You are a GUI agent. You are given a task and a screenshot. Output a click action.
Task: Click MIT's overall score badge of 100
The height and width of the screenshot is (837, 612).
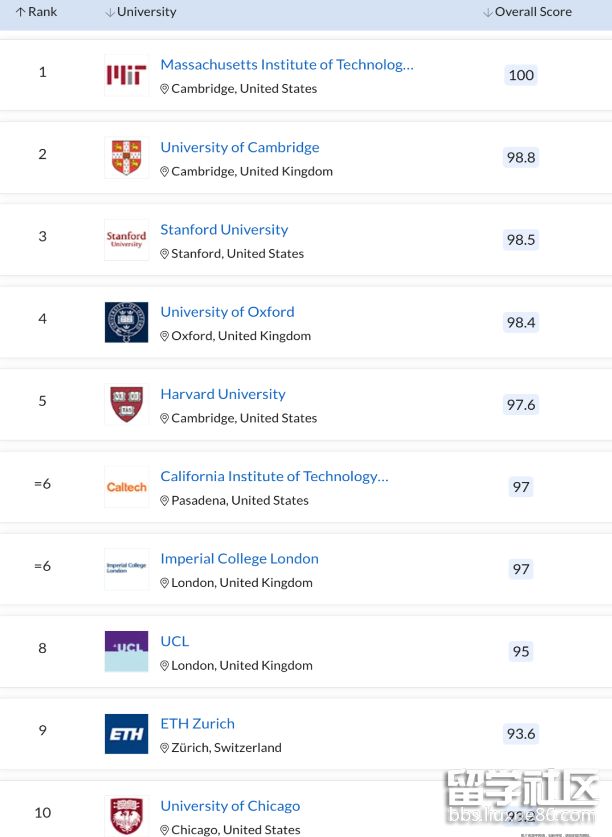(x=521, y=75)
